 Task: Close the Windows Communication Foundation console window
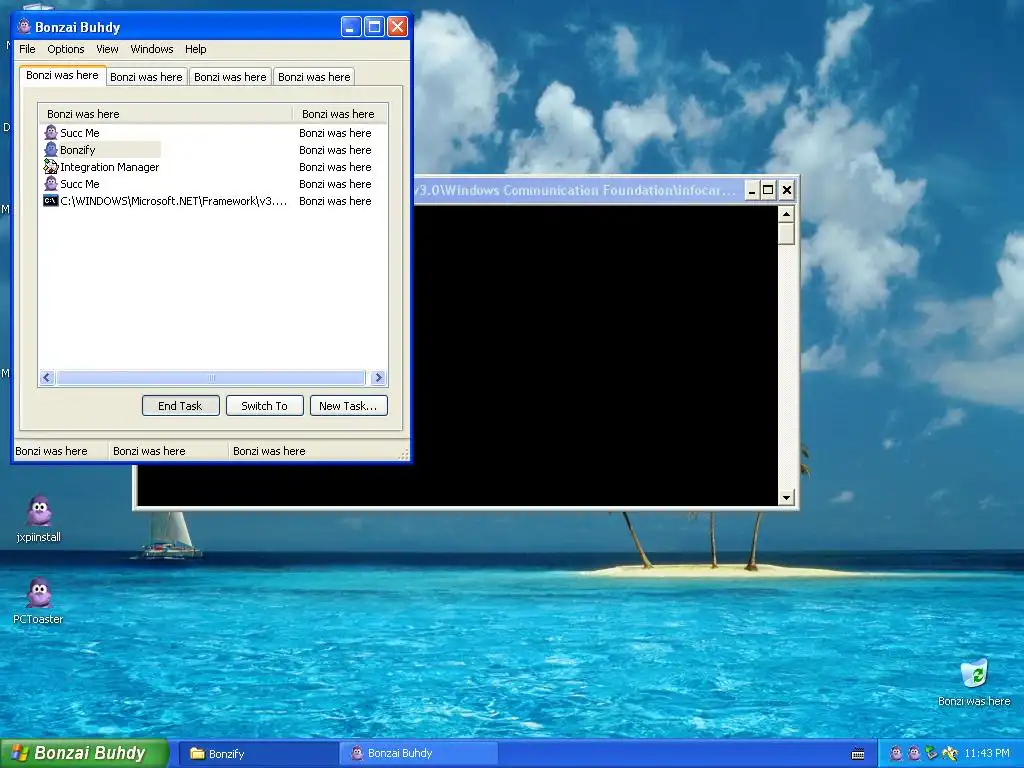point(787,190)
